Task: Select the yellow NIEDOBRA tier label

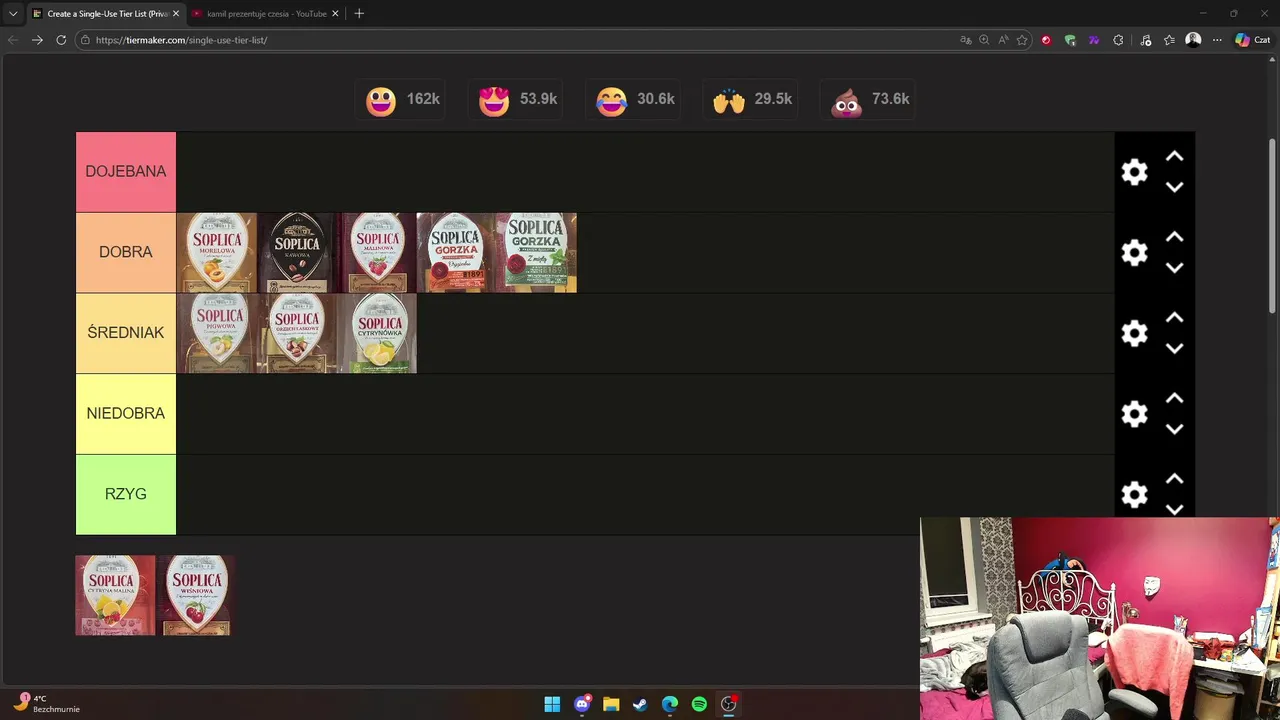Action: [x=126, y=414]
